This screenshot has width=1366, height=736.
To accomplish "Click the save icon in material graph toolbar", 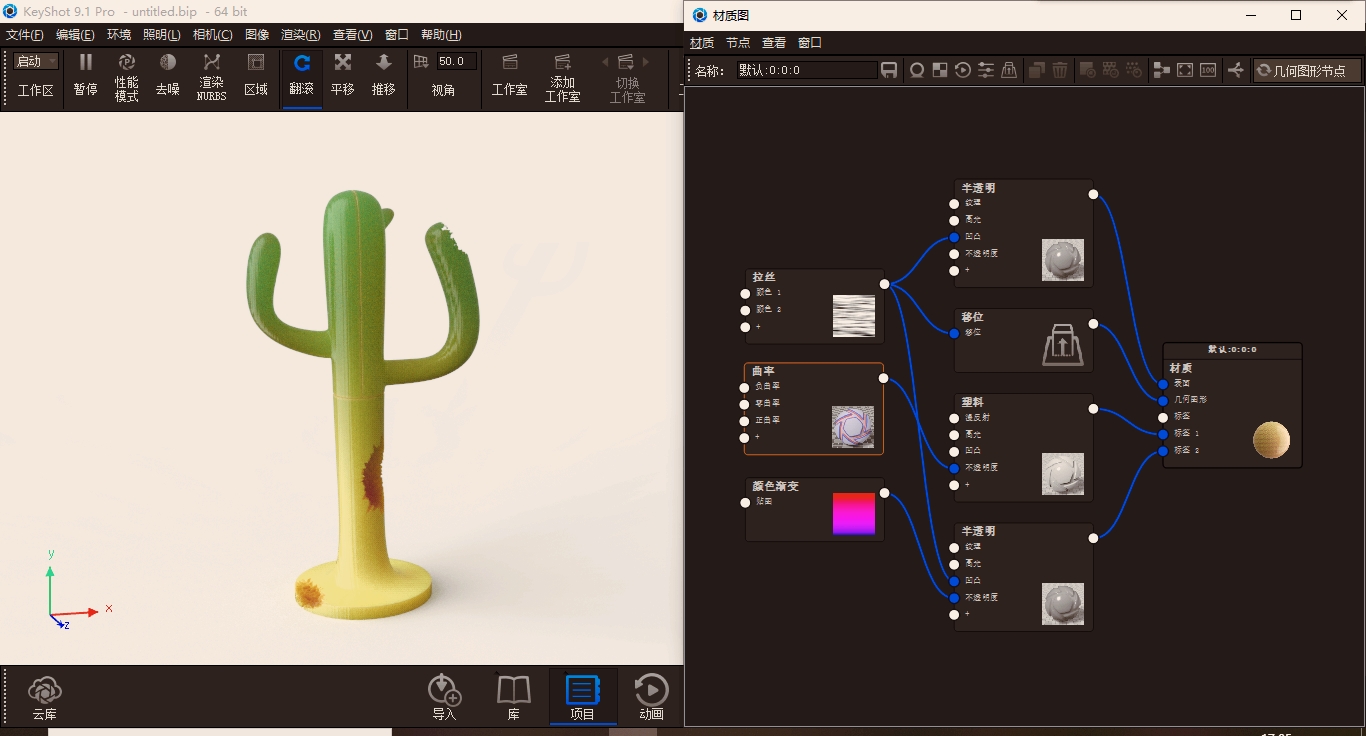I will tap(889, 70).
